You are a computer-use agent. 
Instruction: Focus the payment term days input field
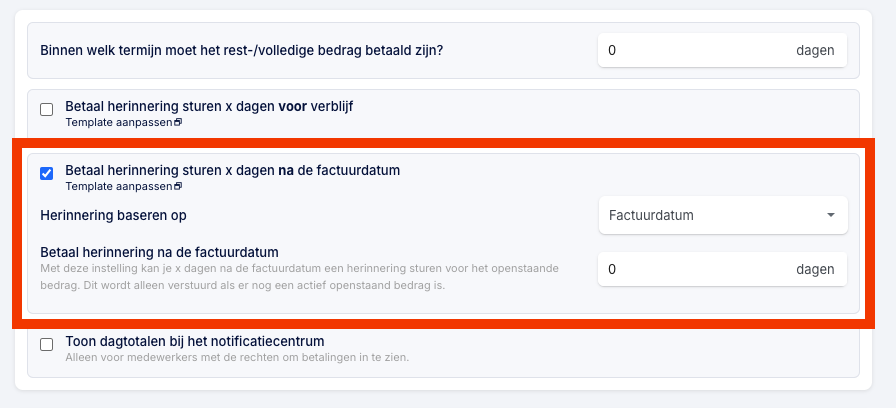tap(722, 50)
